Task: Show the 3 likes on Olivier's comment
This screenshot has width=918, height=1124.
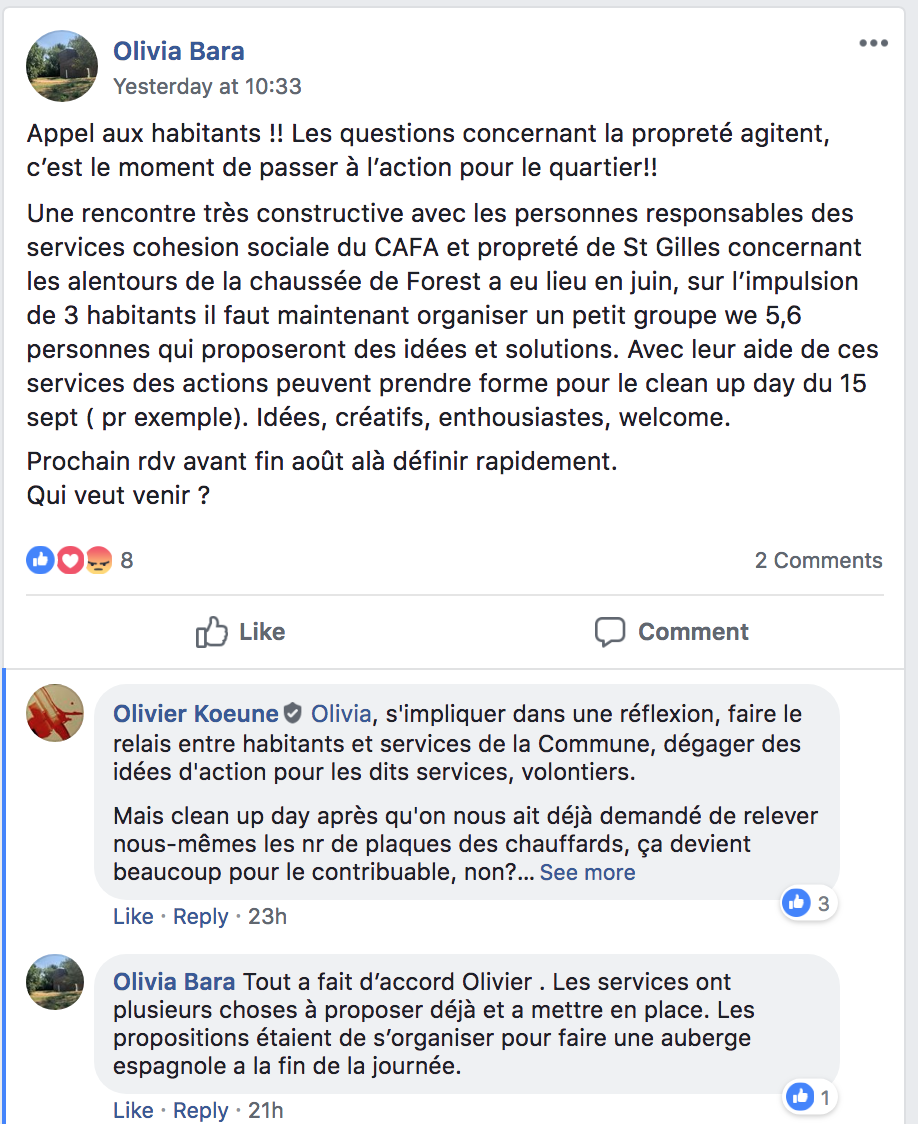Action: pos(809,903)
